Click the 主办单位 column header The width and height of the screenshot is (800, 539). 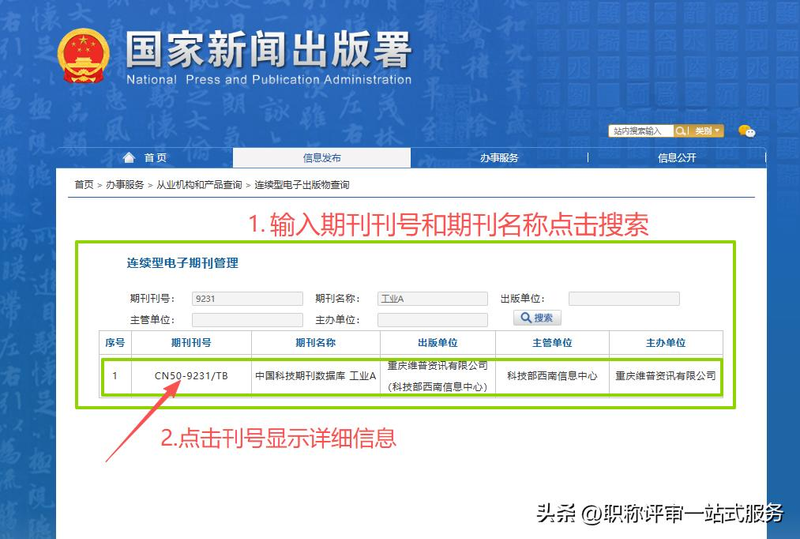coord(666,342)
